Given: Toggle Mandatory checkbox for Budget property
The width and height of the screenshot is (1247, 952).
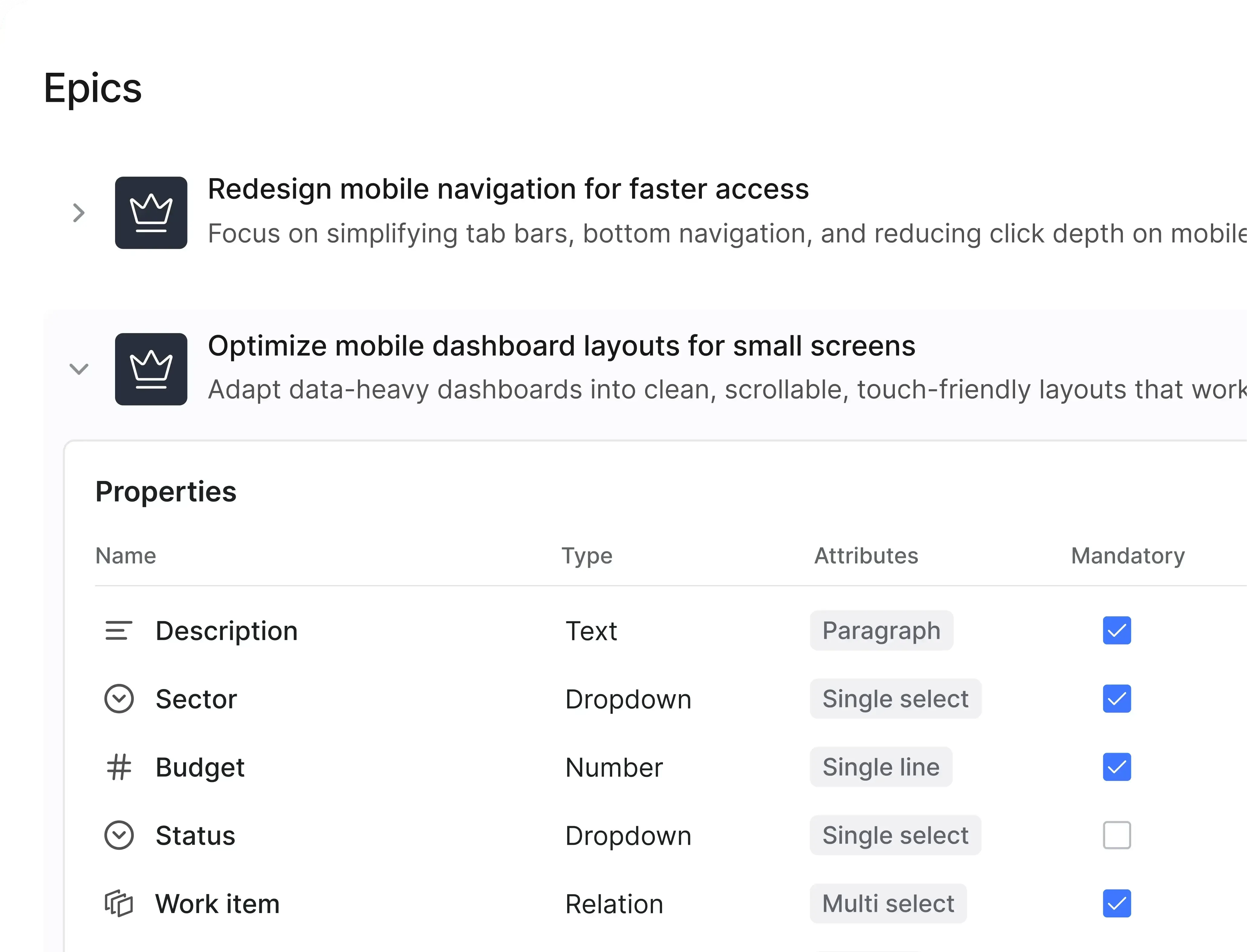Looking at the screenshot, I should click(x=1117, y=767).
